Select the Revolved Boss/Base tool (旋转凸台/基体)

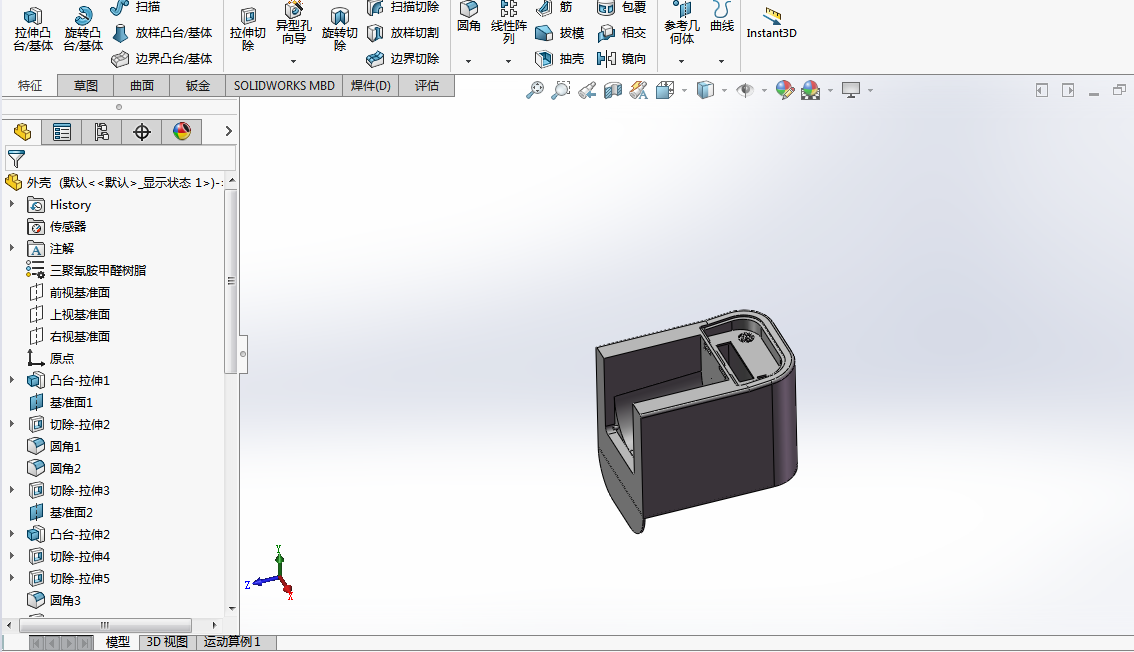(83, 30)
